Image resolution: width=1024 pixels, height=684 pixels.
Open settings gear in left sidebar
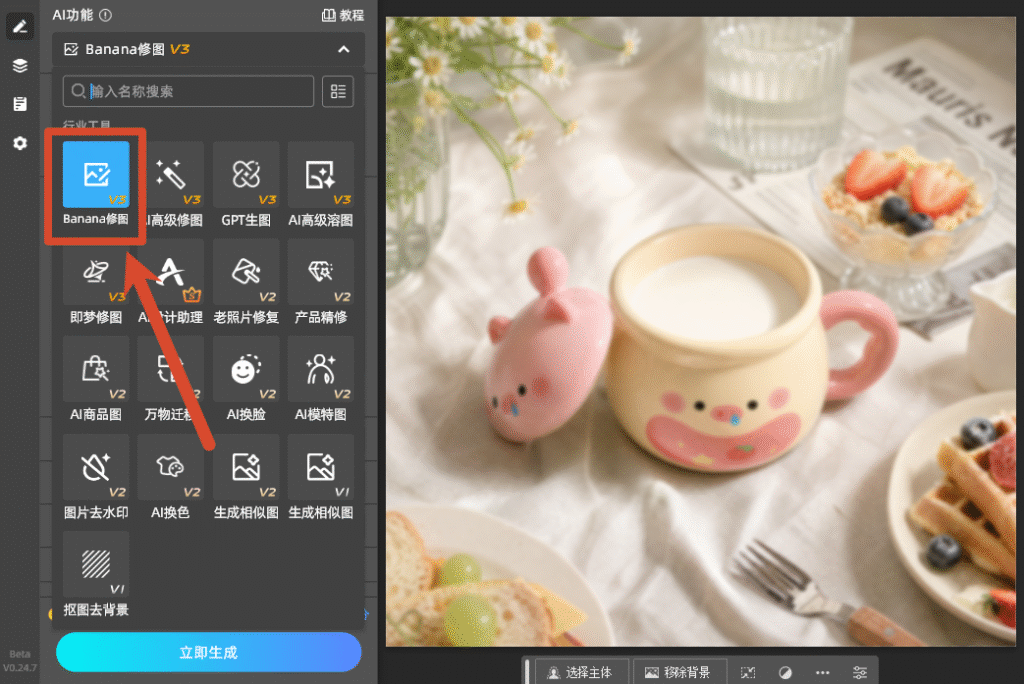[20, 143]
